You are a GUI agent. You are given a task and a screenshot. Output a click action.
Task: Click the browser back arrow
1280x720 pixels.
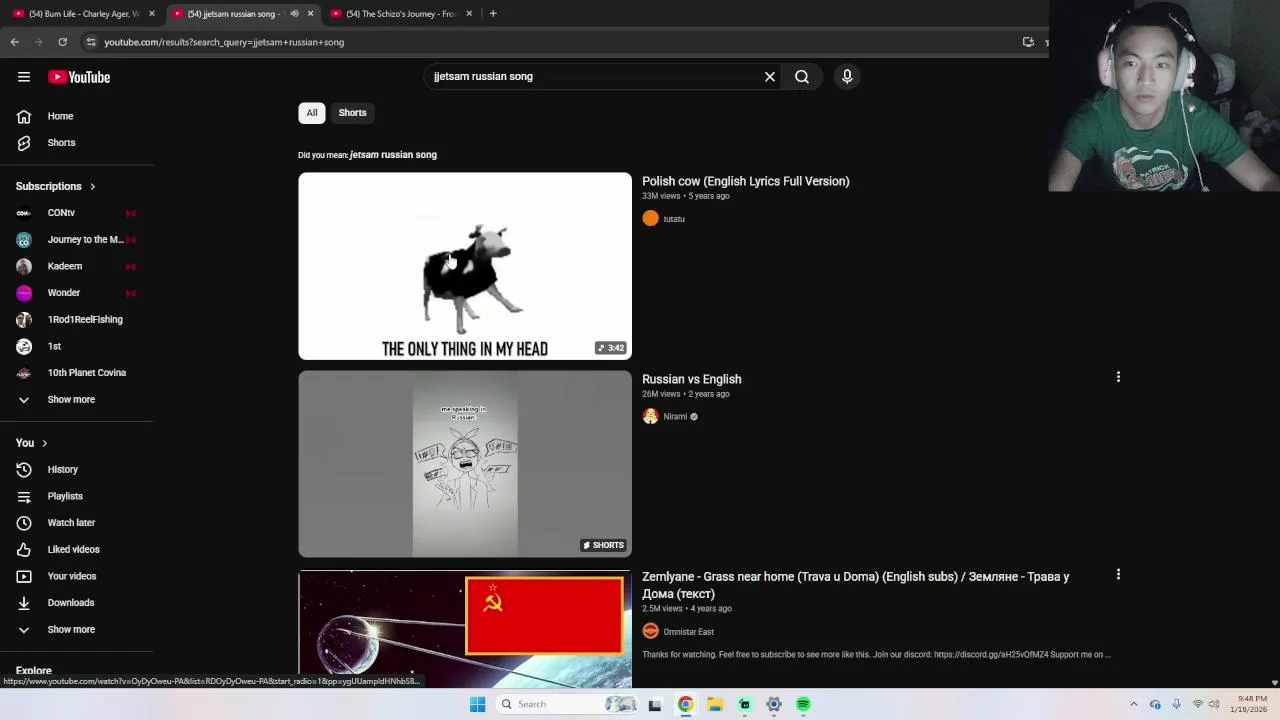pos(14,42)
